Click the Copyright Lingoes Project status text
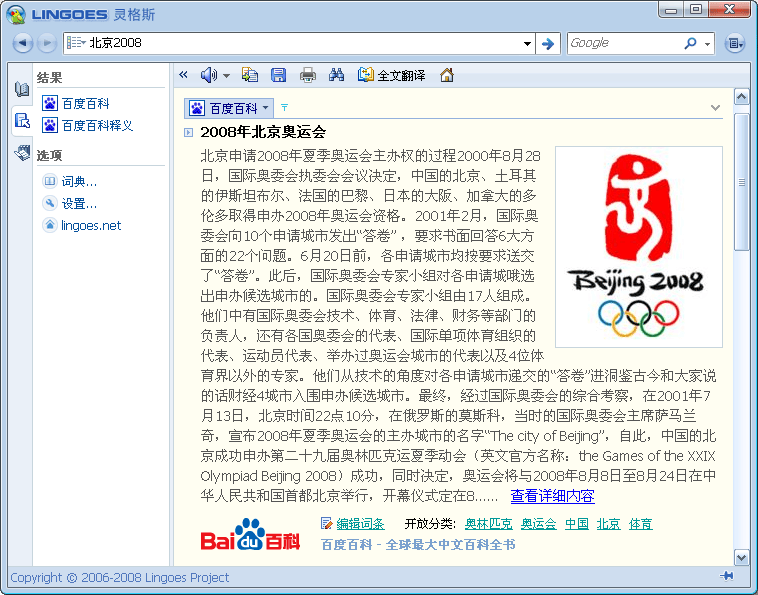 (x=119, y=578)
